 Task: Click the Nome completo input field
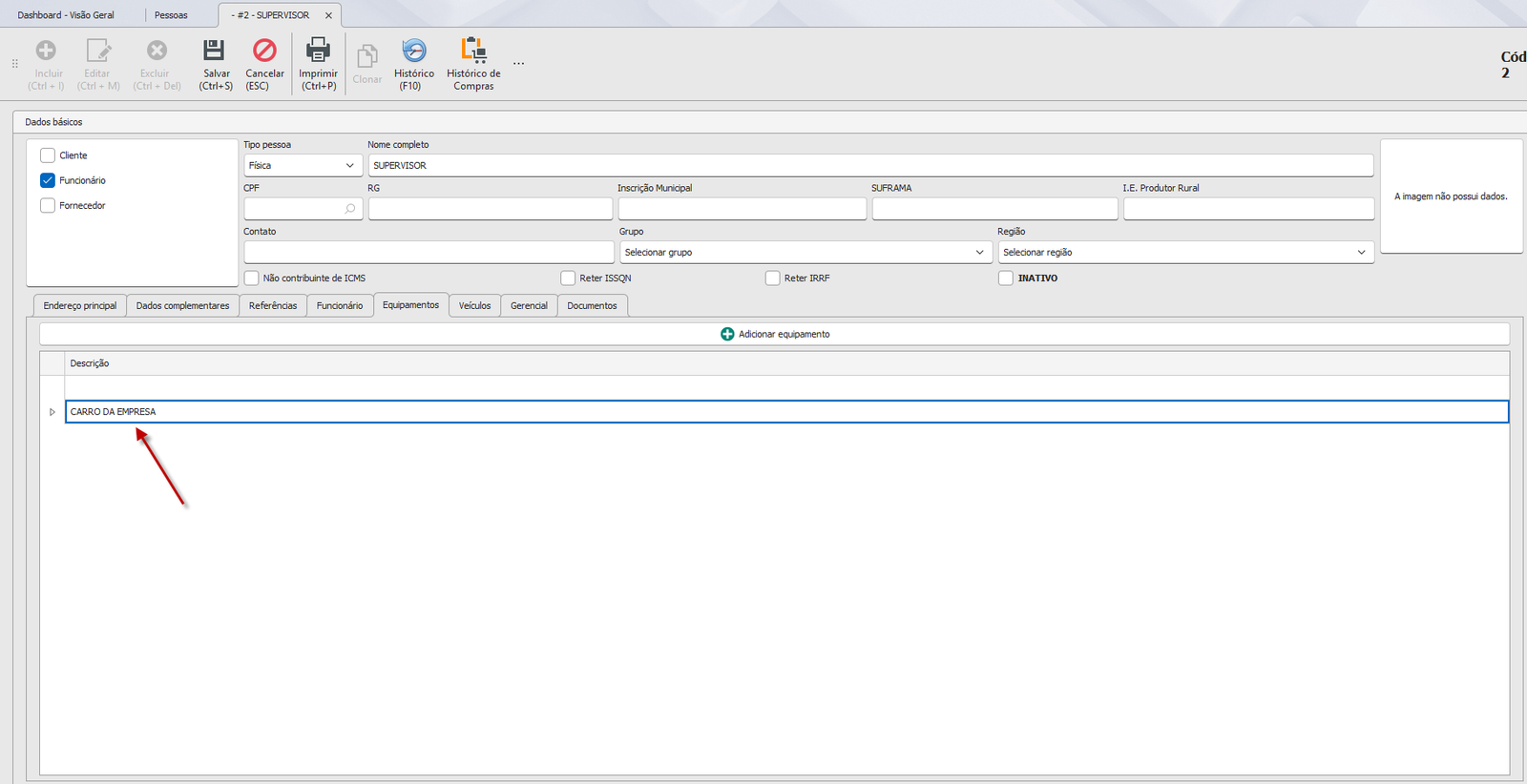[870, 165]
